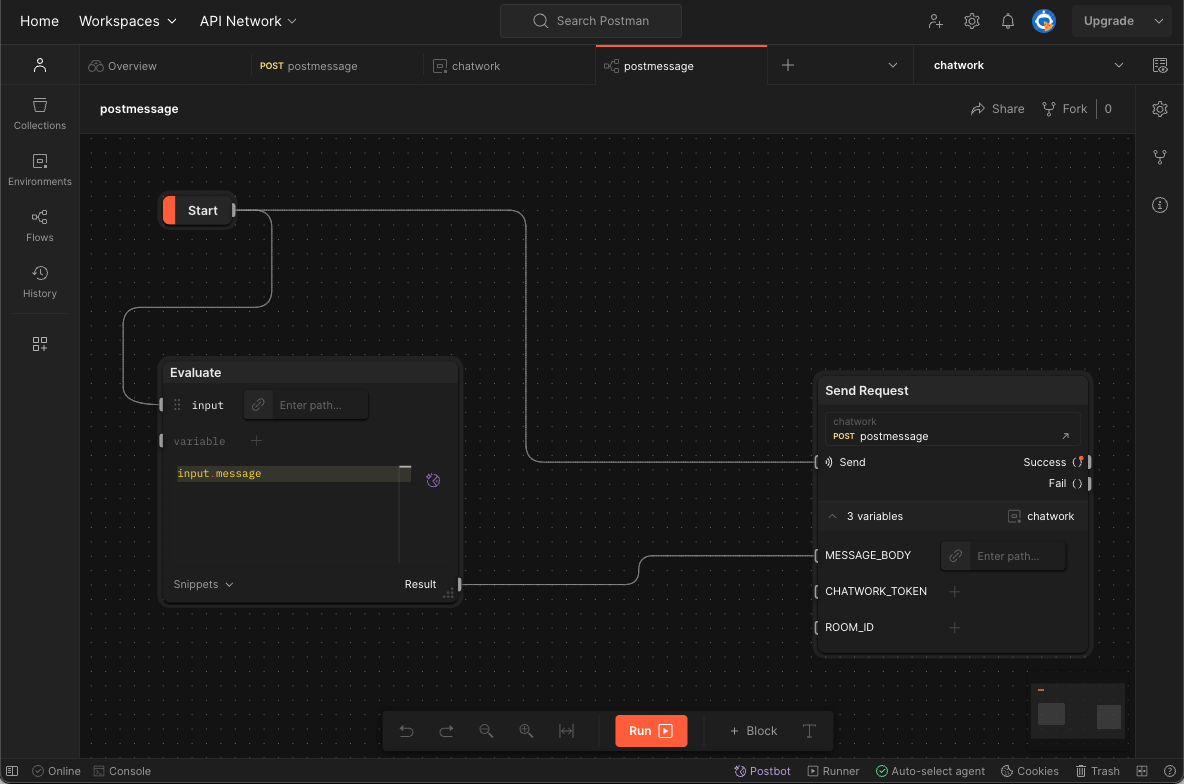
Task: Open the Workspaces dropdown
Action: coord(128,21)
